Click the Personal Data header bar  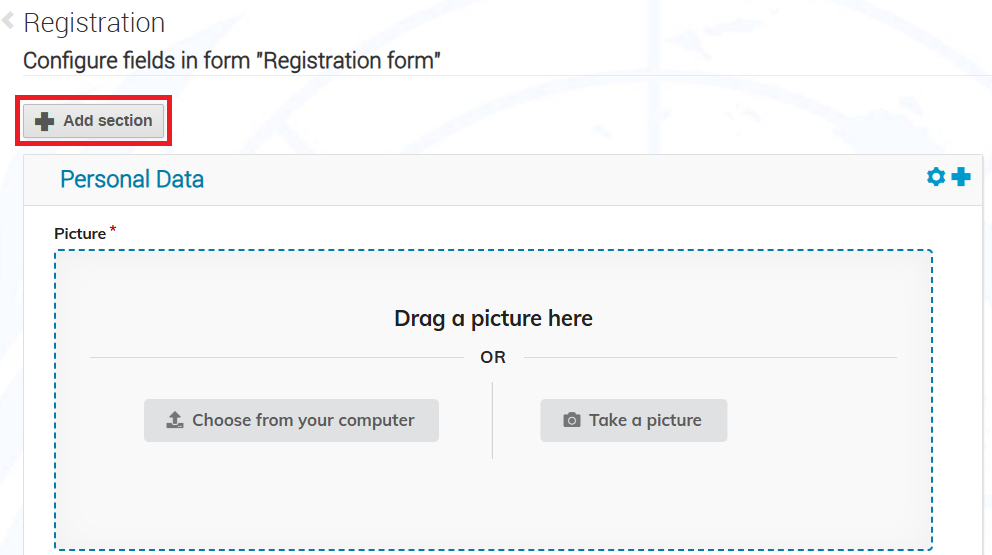point(503,180)
